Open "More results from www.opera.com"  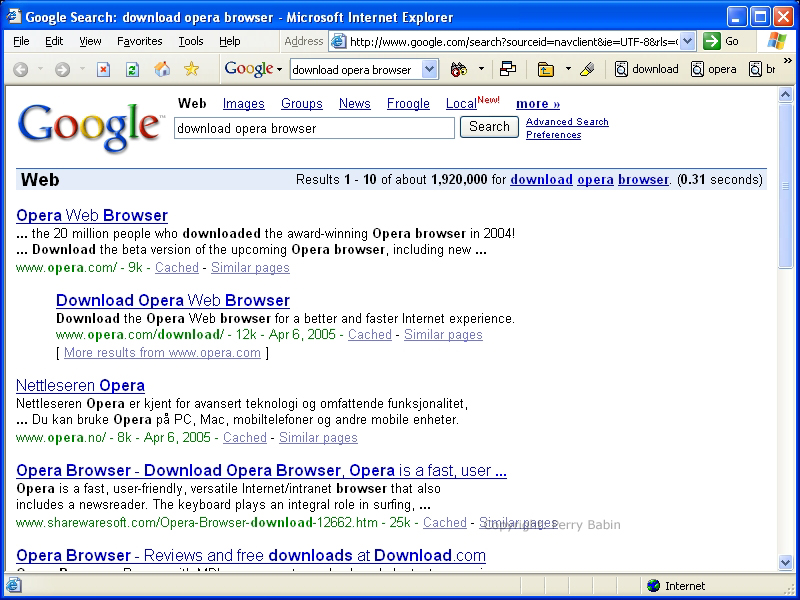coord(162,353)
